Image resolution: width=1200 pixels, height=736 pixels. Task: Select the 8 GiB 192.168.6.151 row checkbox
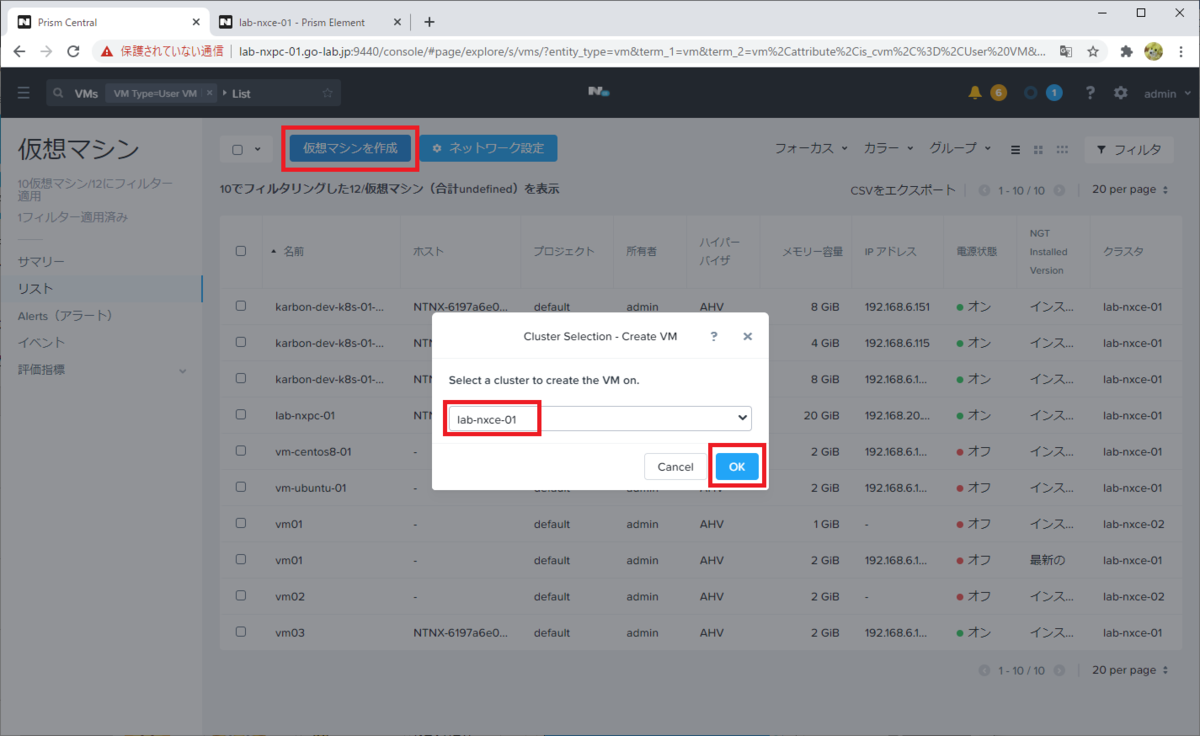click(x=241, y=306)
